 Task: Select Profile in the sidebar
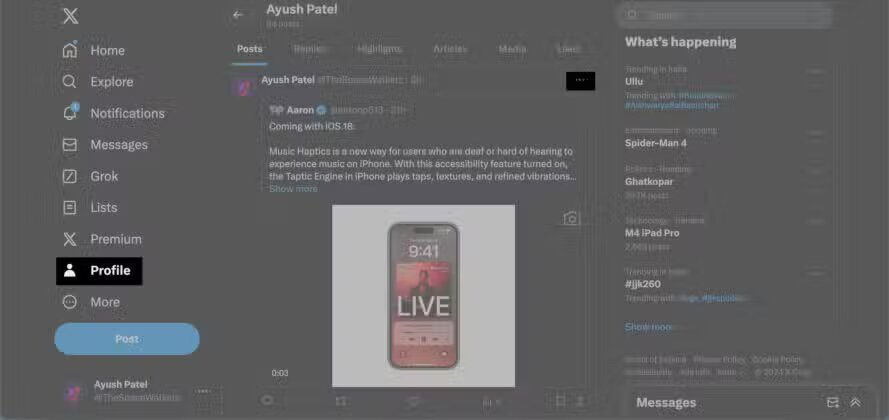pos(99,271)
